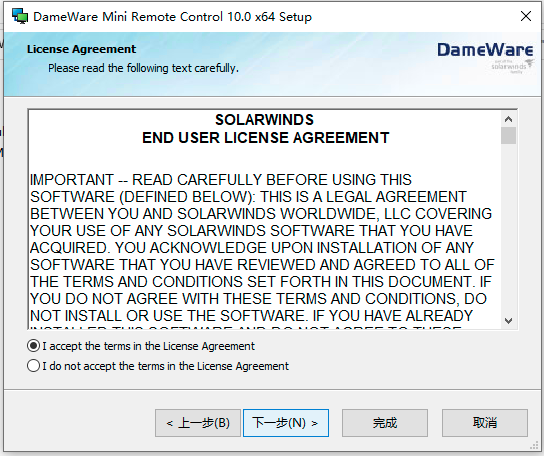
Task: Select 'I accept the terms' radio button
Action: pos(33,346)
